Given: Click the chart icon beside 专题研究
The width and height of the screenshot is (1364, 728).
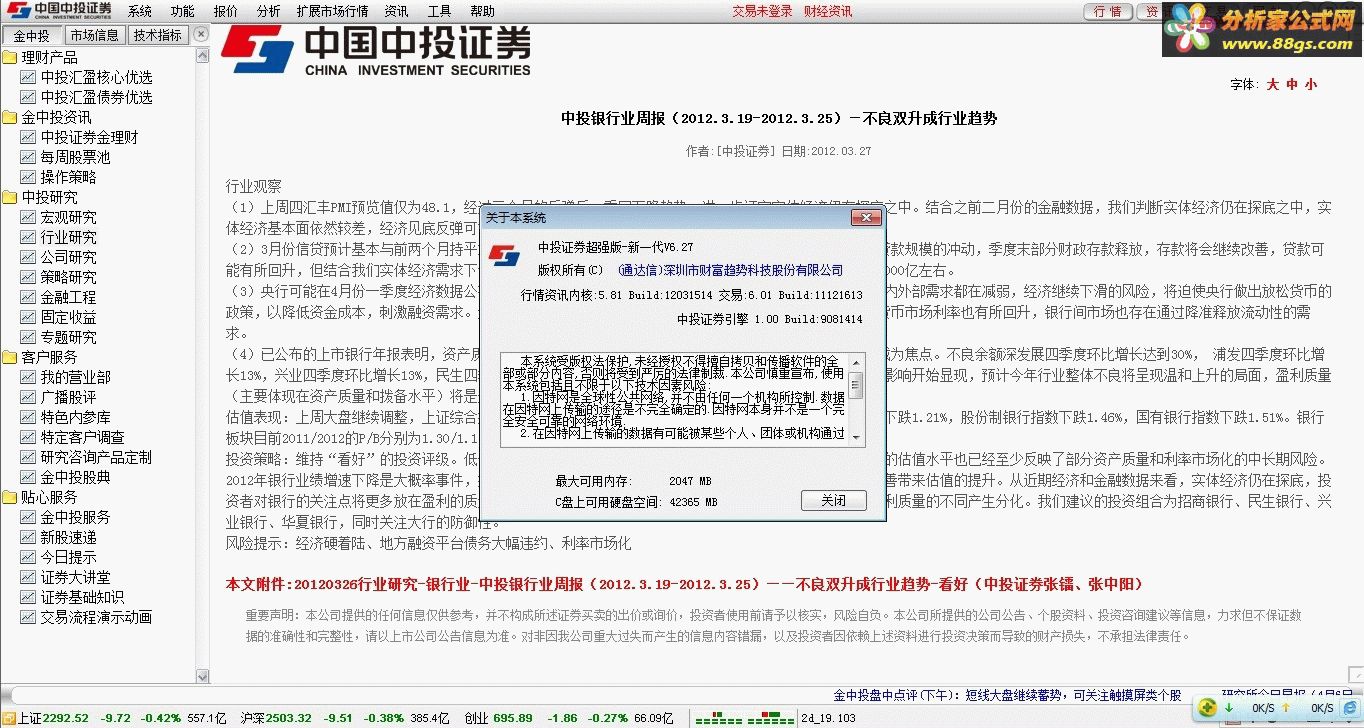Looking at the screenshot, I should tap(28, 337).
